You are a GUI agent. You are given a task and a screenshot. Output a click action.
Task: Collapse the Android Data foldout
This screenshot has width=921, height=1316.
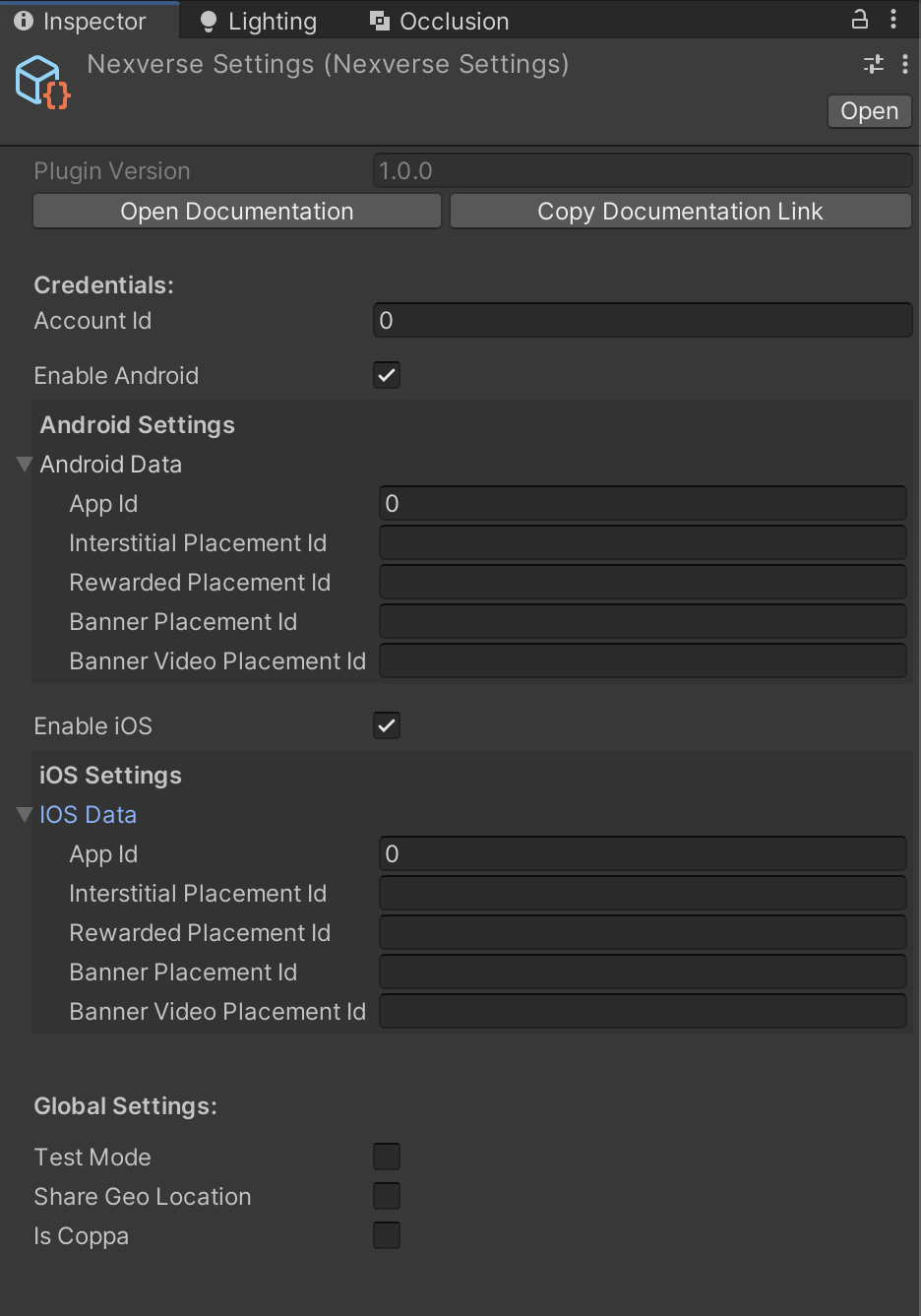24,464
